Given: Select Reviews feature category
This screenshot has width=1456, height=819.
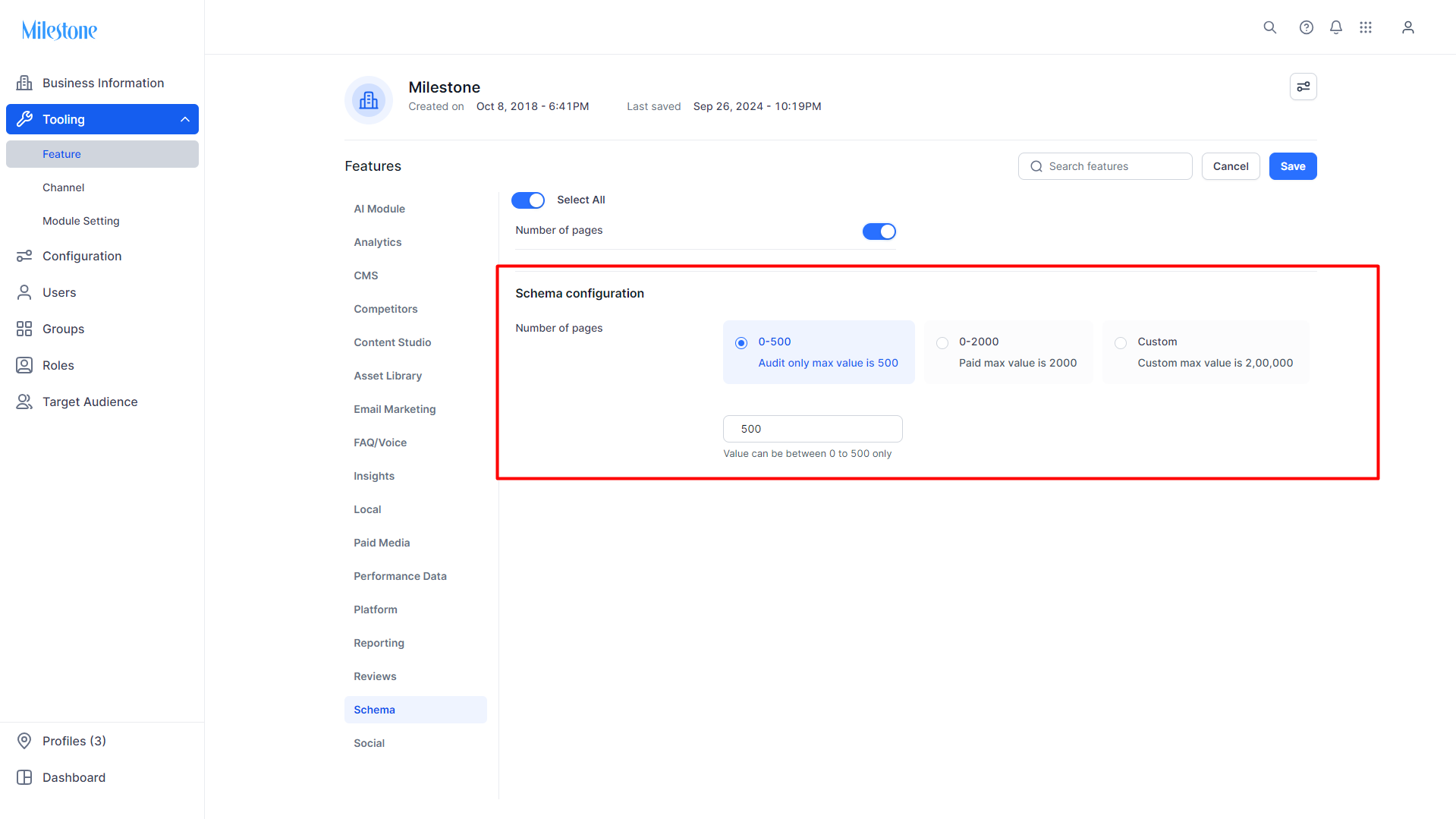Looking at the screenshot, I should (x=416, y=676).
